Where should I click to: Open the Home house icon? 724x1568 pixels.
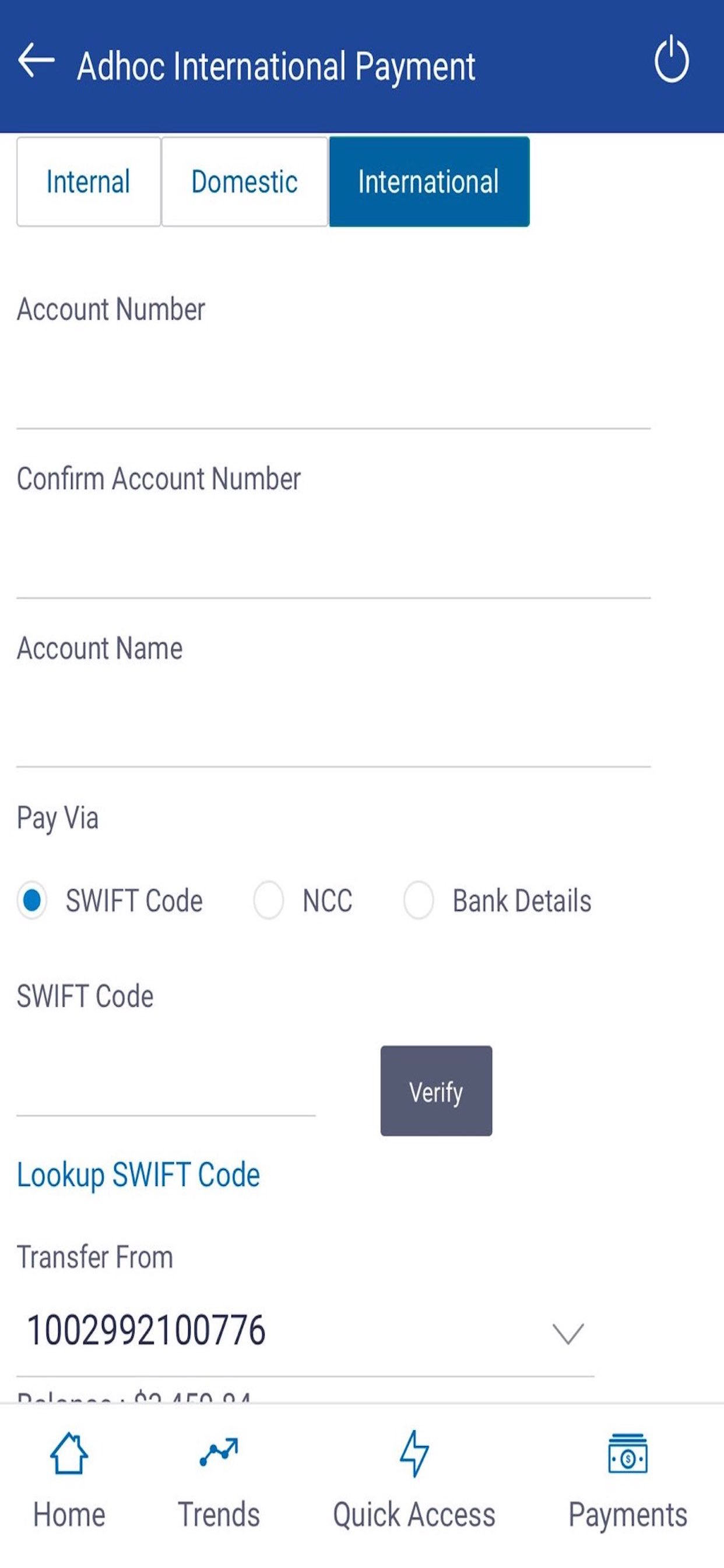[69, 1453]
